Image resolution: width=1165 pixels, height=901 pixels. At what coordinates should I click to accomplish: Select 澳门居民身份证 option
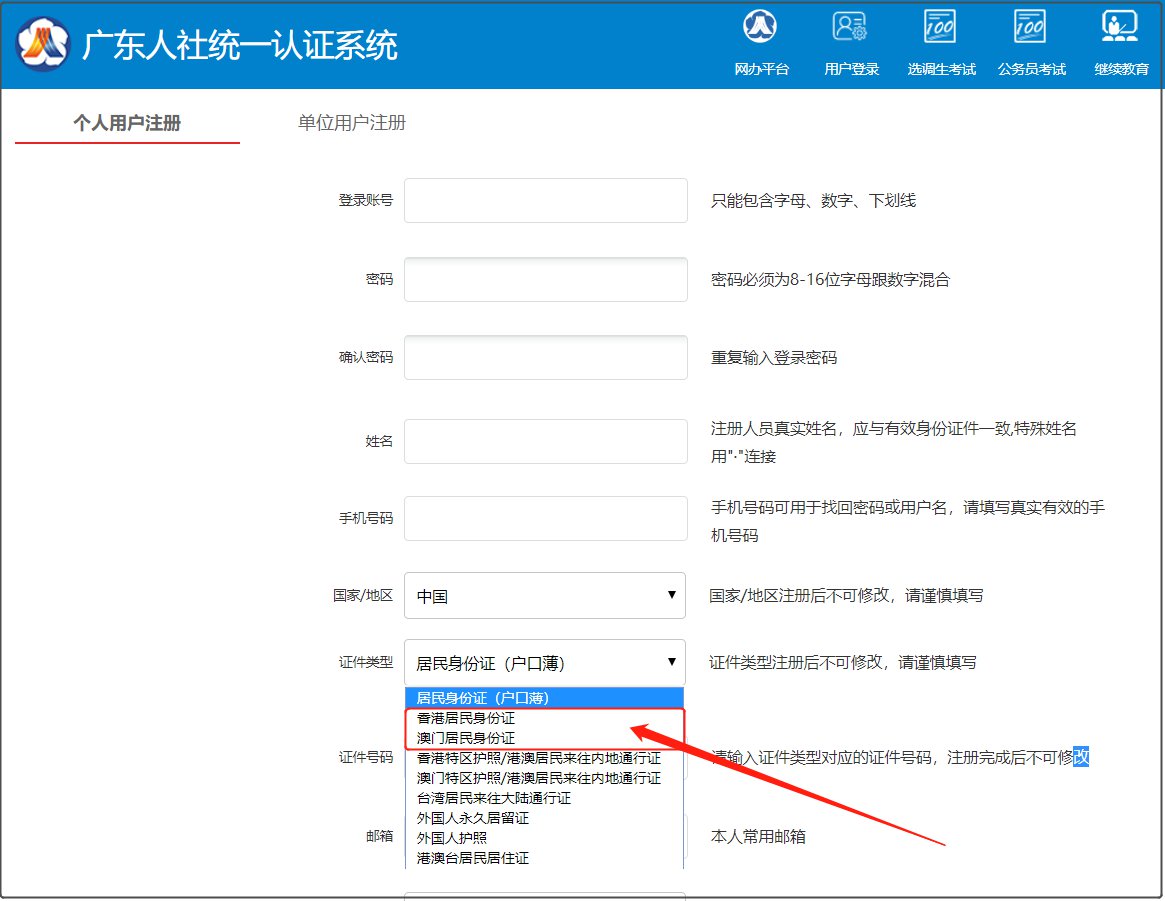click(x=466, y=738)
